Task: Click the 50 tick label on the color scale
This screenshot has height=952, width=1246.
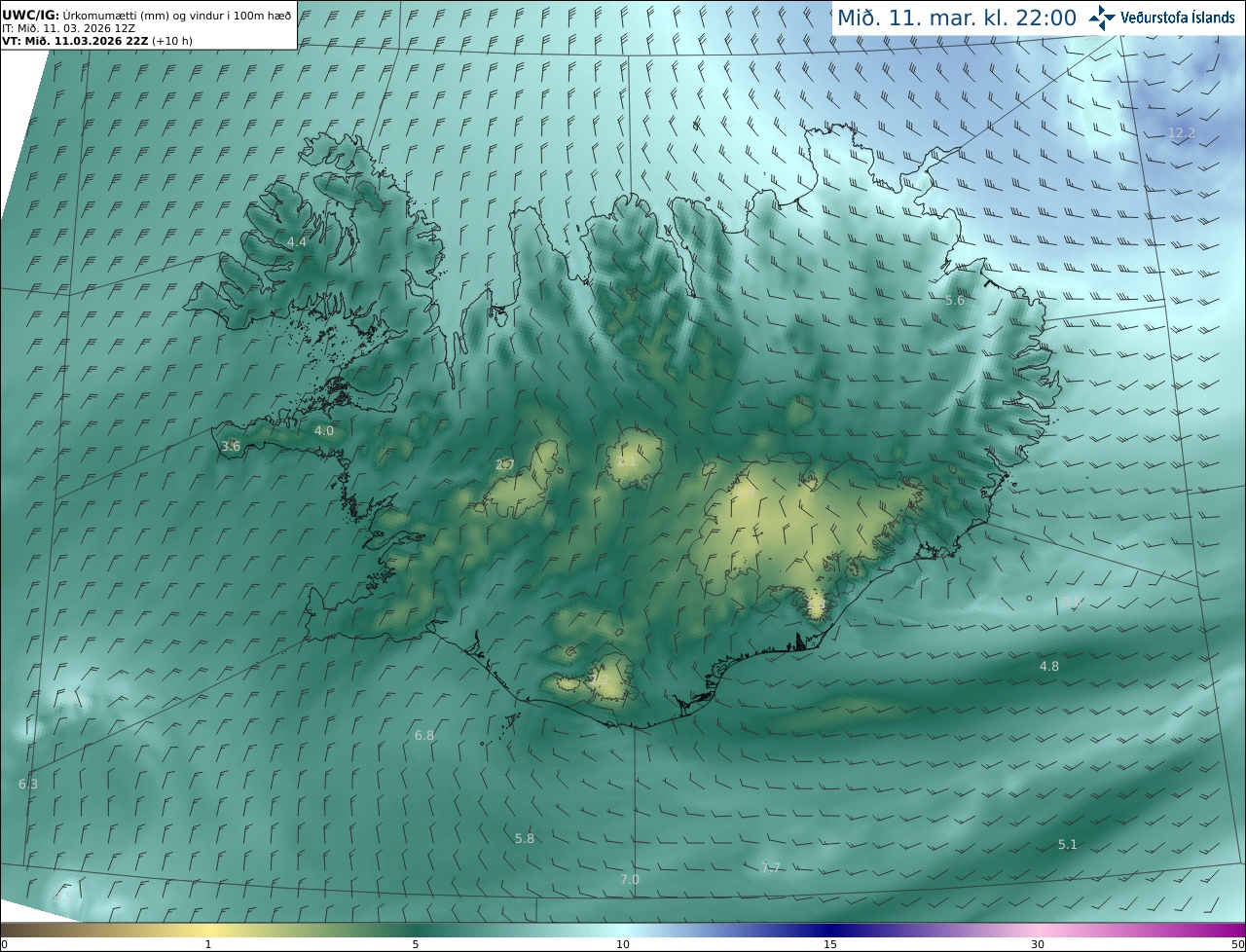Action: (1237, 944)
